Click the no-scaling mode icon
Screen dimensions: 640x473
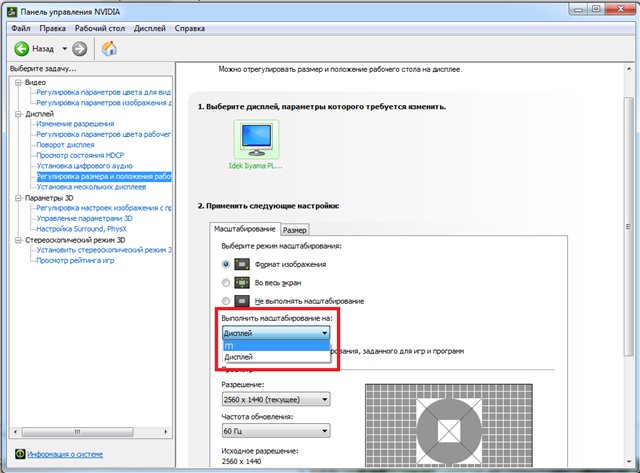click(x=242, y=301)
